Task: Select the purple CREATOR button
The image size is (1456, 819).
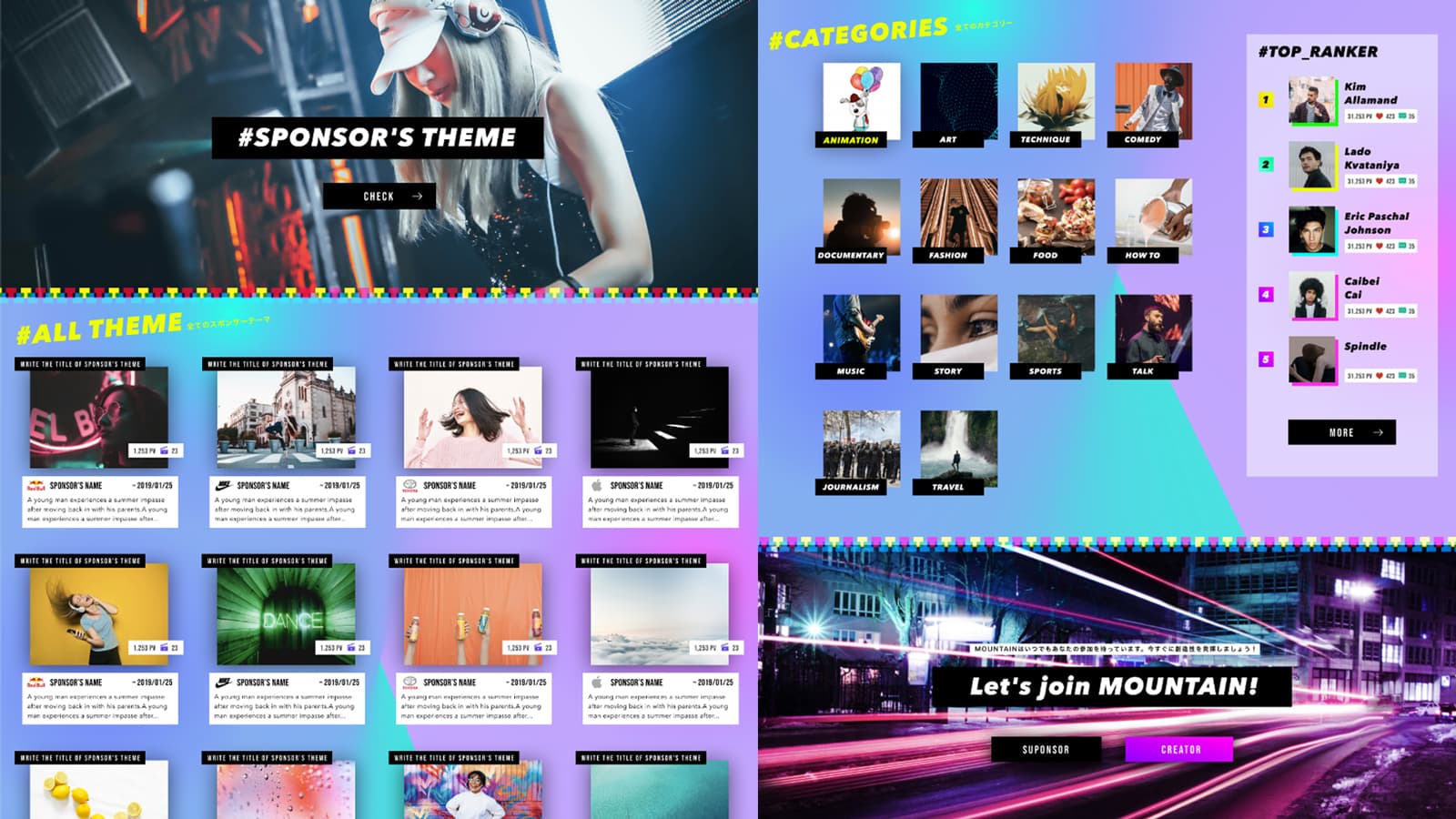Action: [1179, 750]
